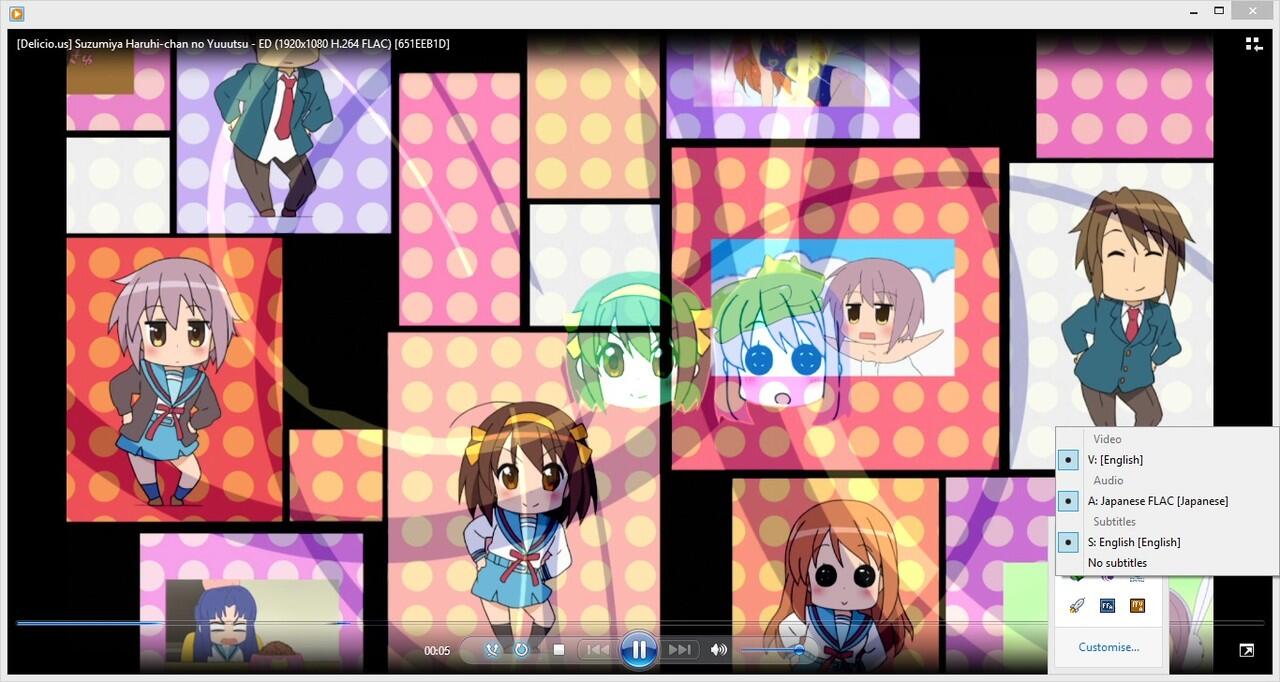Screen dimensions: 1280x682
Task: Stop playback with the square stop button
Action: 559,650
